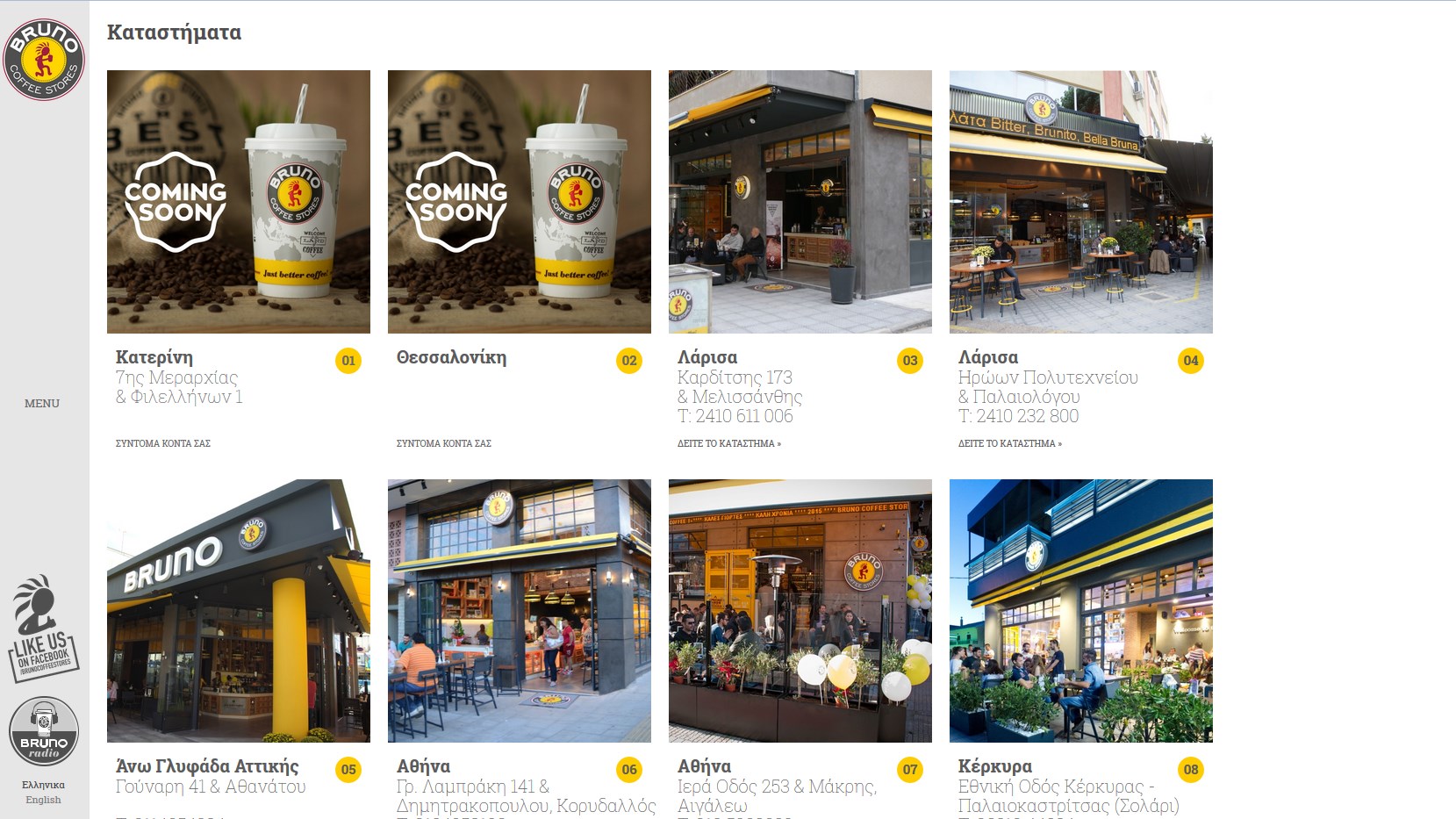Launch the Bruno Radio icon
Viewport: 1456px width, 819px height.
[44, 731]
